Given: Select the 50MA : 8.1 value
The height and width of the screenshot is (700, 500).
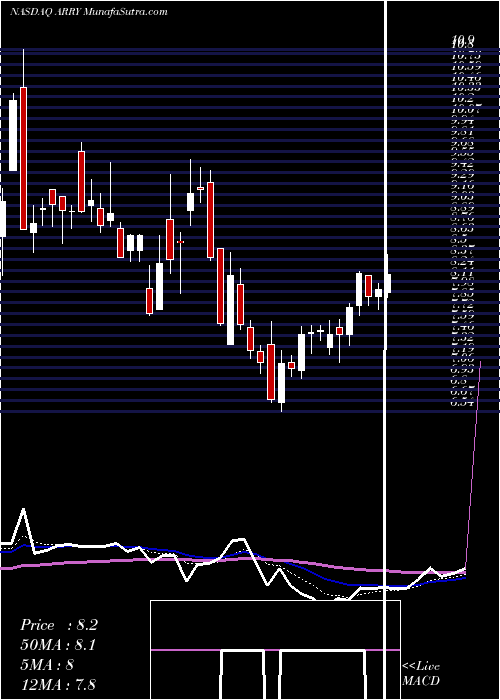Looking at the screenshot, I should (x=58, y=645).
